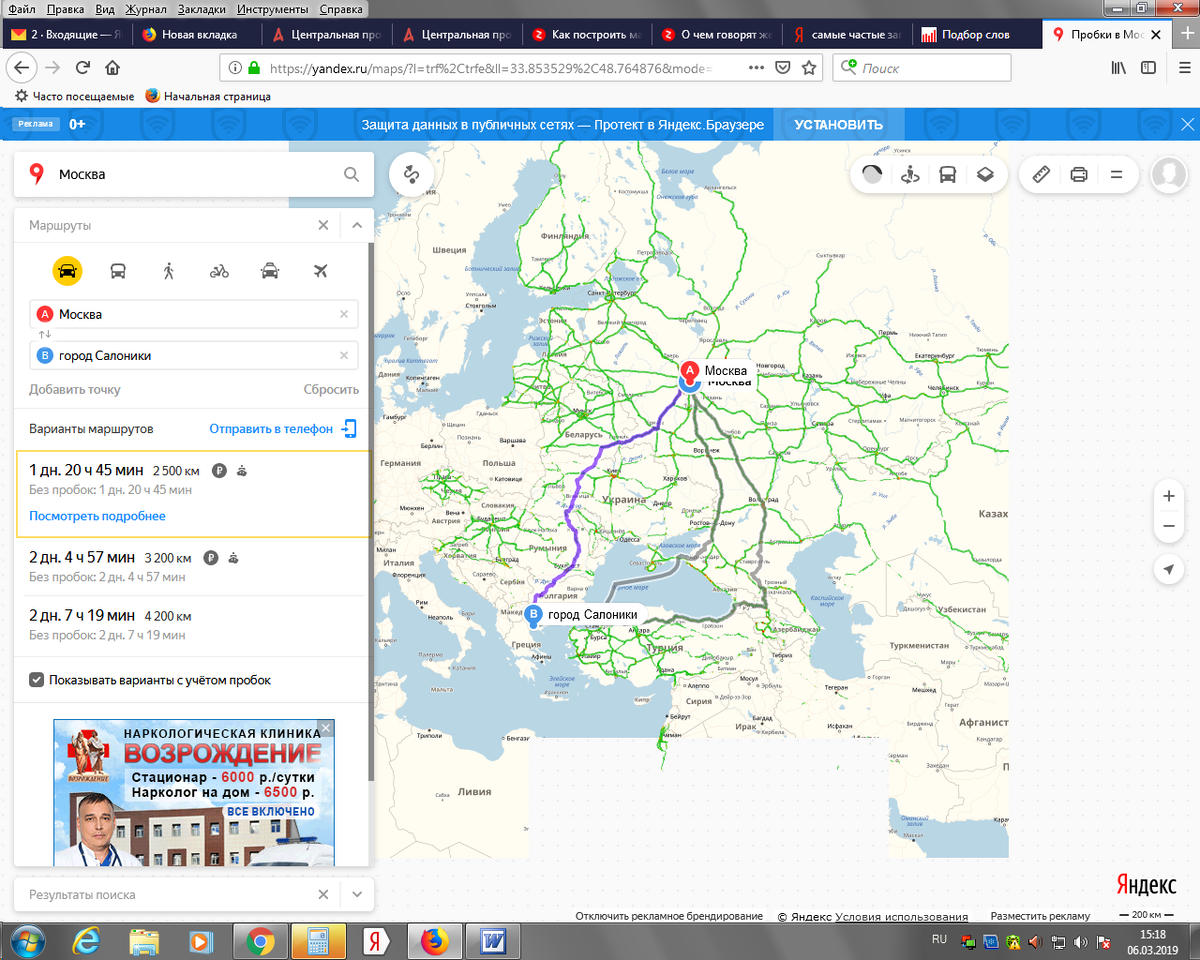Viewport: 1200px width, 960px height.
Task: Click the point A Москва route field
Action: (192, 314)
